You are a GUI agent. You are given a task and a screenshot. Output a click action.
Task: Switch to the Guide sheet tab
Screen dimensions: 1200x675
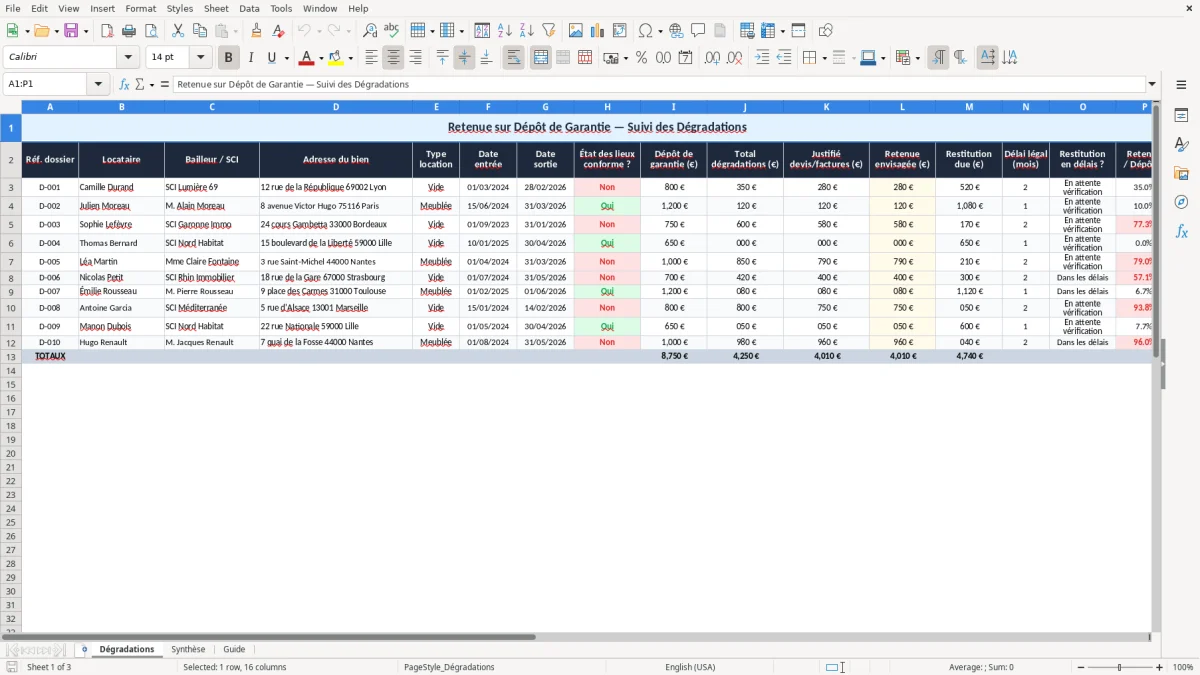pyautogui.click(x=234, y=649)
